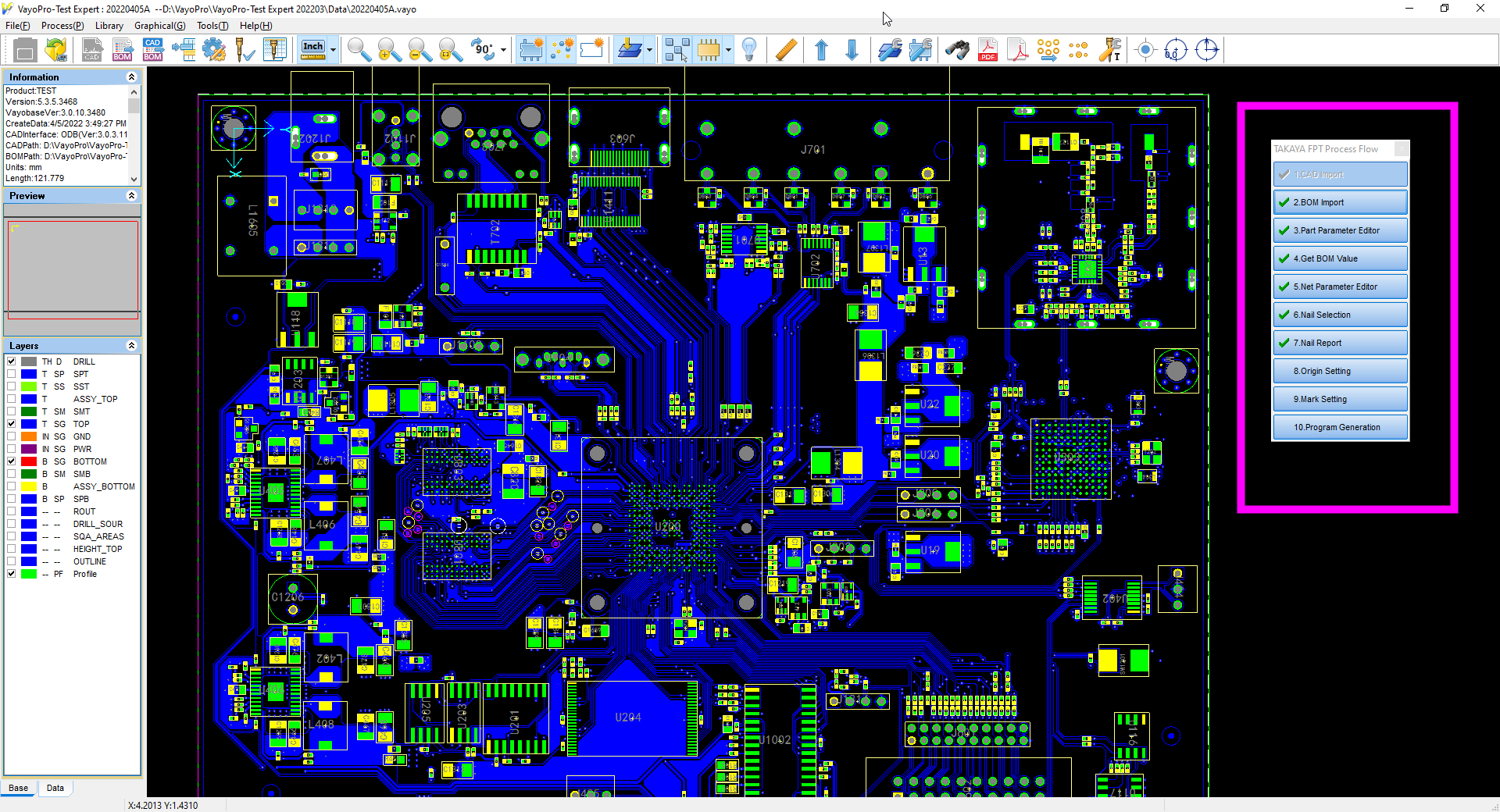1500x812 pixels.
Task: Uncheck the BOTTOM layer checkbox
Action: point(12,461)
